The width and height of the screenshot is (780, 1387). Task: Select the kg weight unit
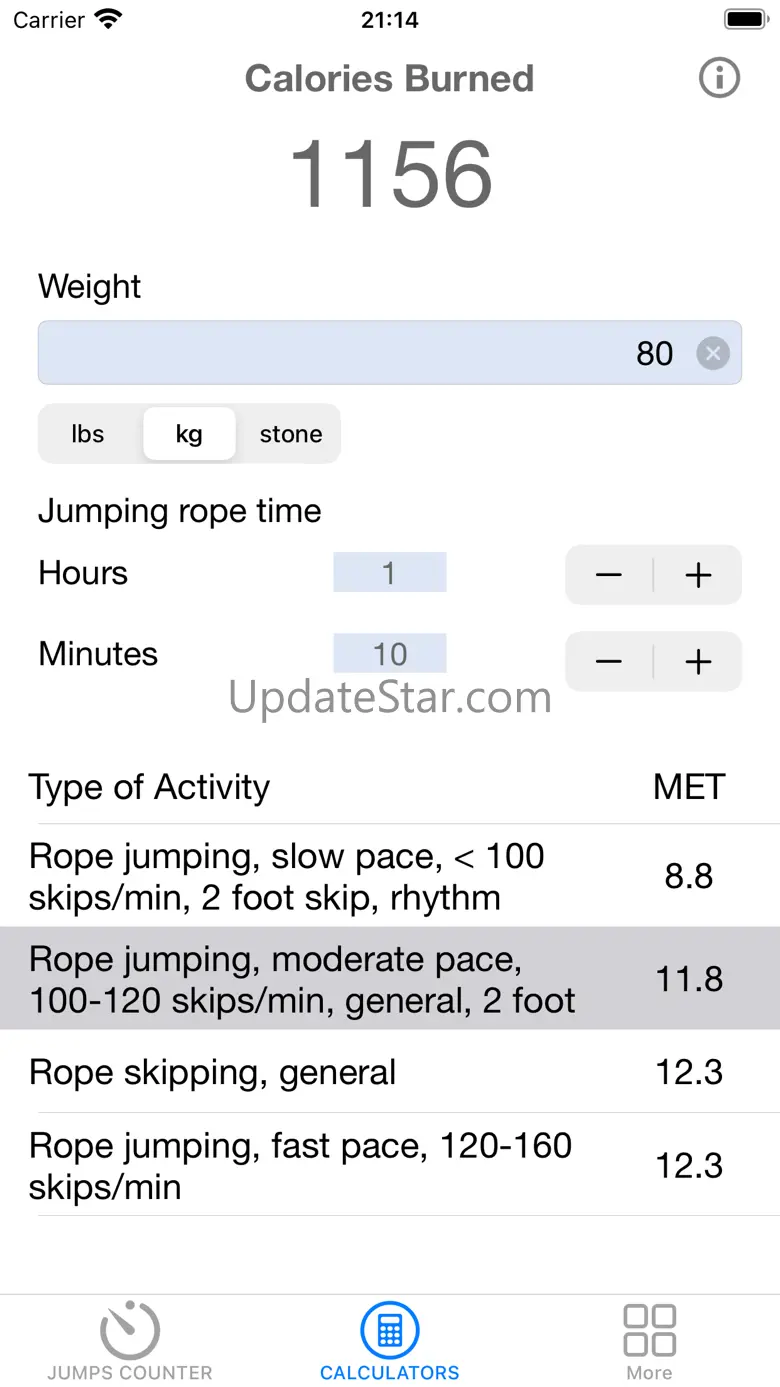189,434
